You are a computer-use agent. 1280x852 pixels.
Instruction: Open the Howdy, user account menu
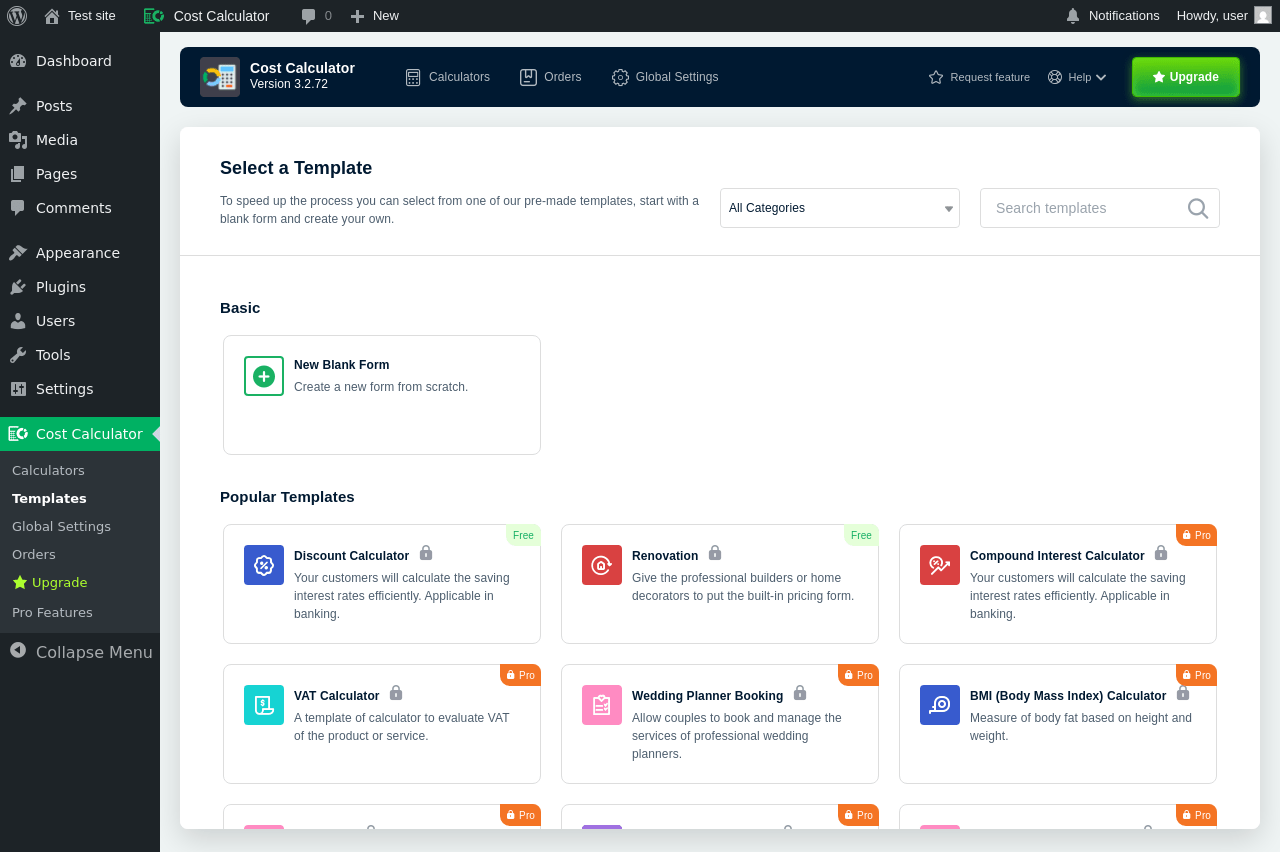click(x=1224, y=16)
